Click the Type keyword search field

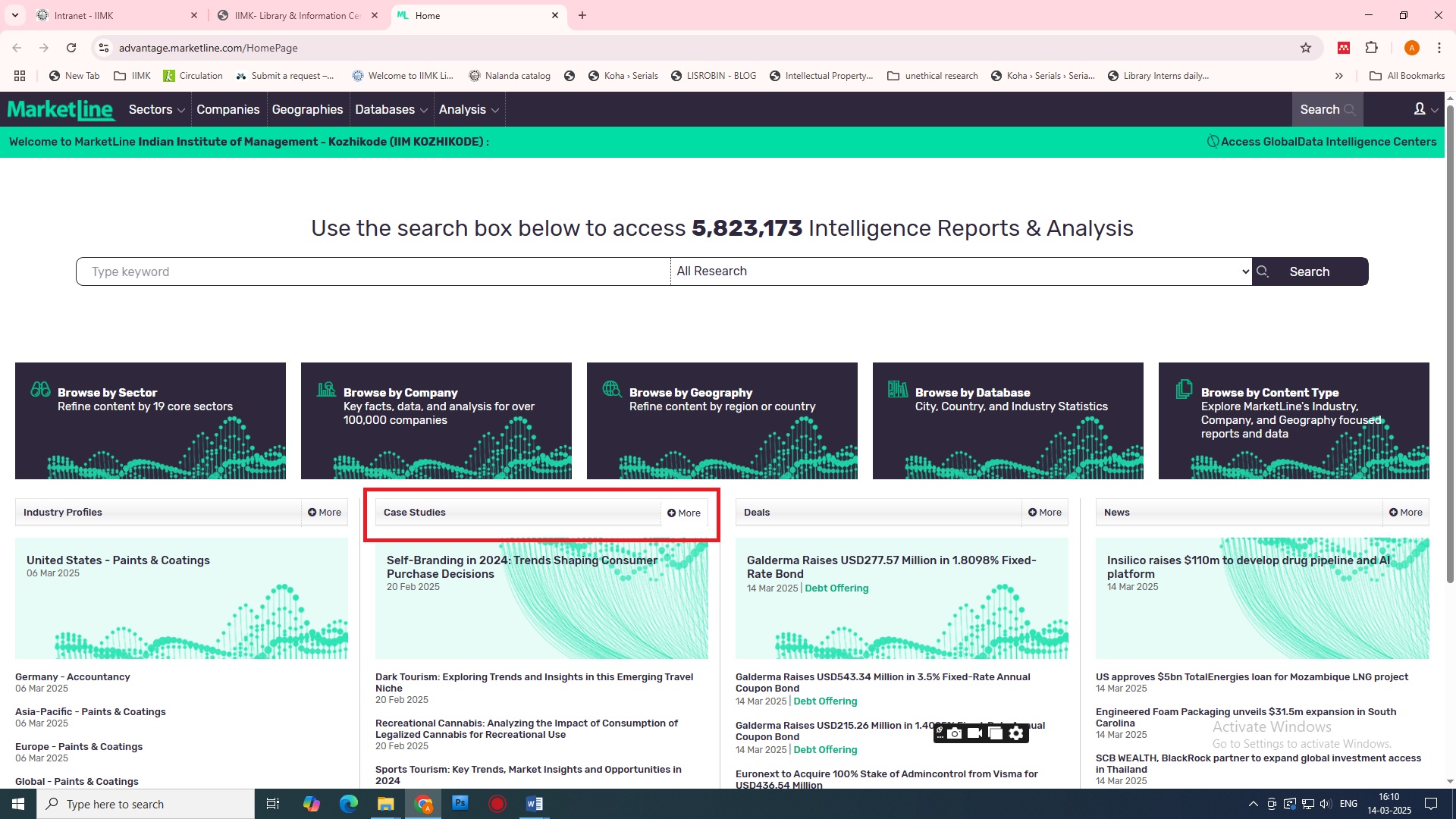pos(373,271)
